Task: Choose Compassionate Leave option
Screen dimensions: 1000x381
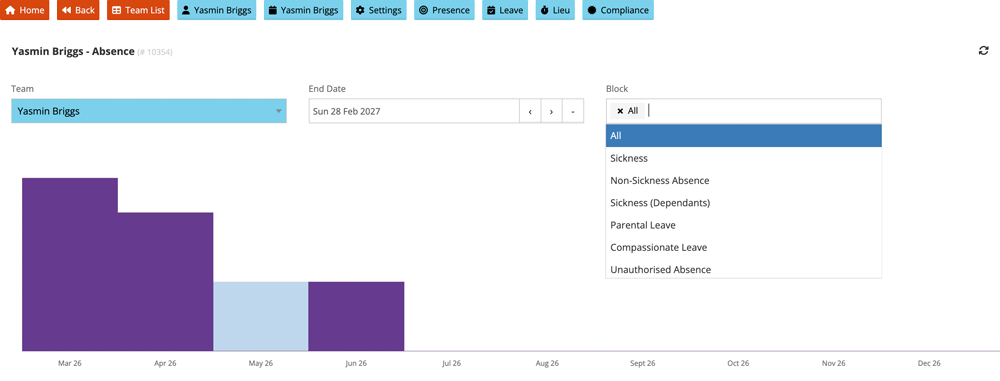Action: [744, 248]
